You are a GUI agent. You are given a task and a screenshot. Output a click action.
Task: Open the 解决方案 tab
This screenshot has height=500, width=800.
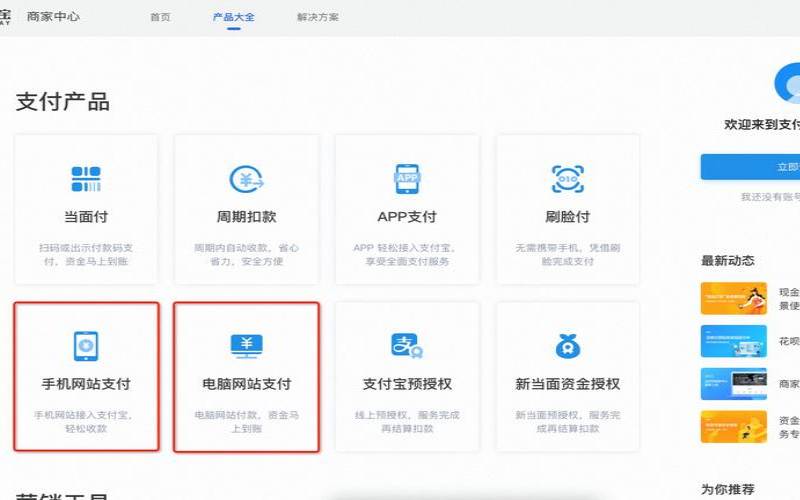(317, 18)
